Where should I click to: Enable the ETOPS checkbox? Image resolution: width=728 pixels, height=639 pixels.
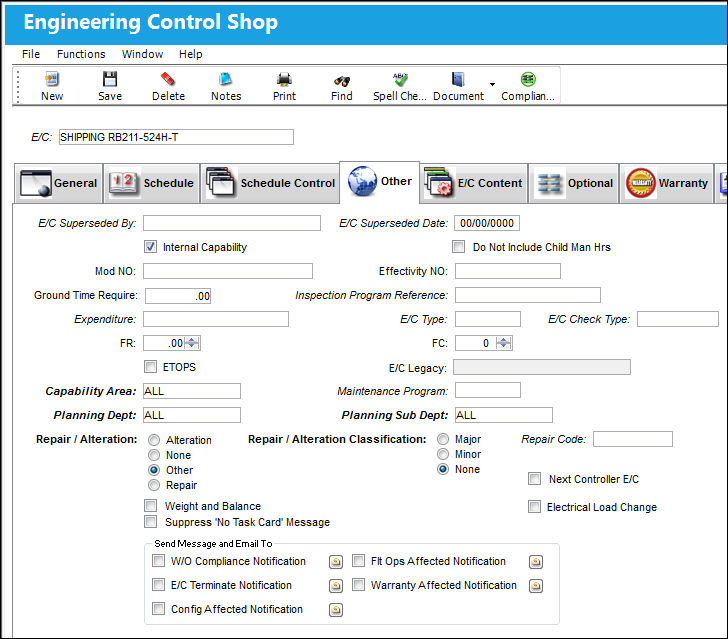150,367
